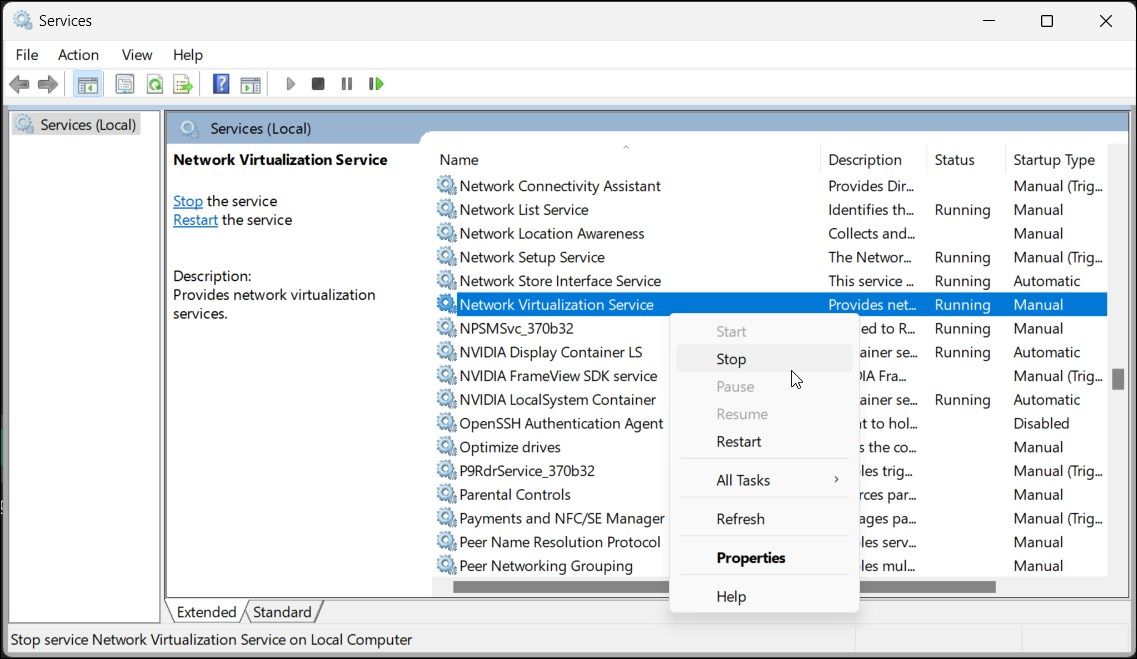Start the service using the play icon
1137x659 pixels.
[x=290, y=84]
